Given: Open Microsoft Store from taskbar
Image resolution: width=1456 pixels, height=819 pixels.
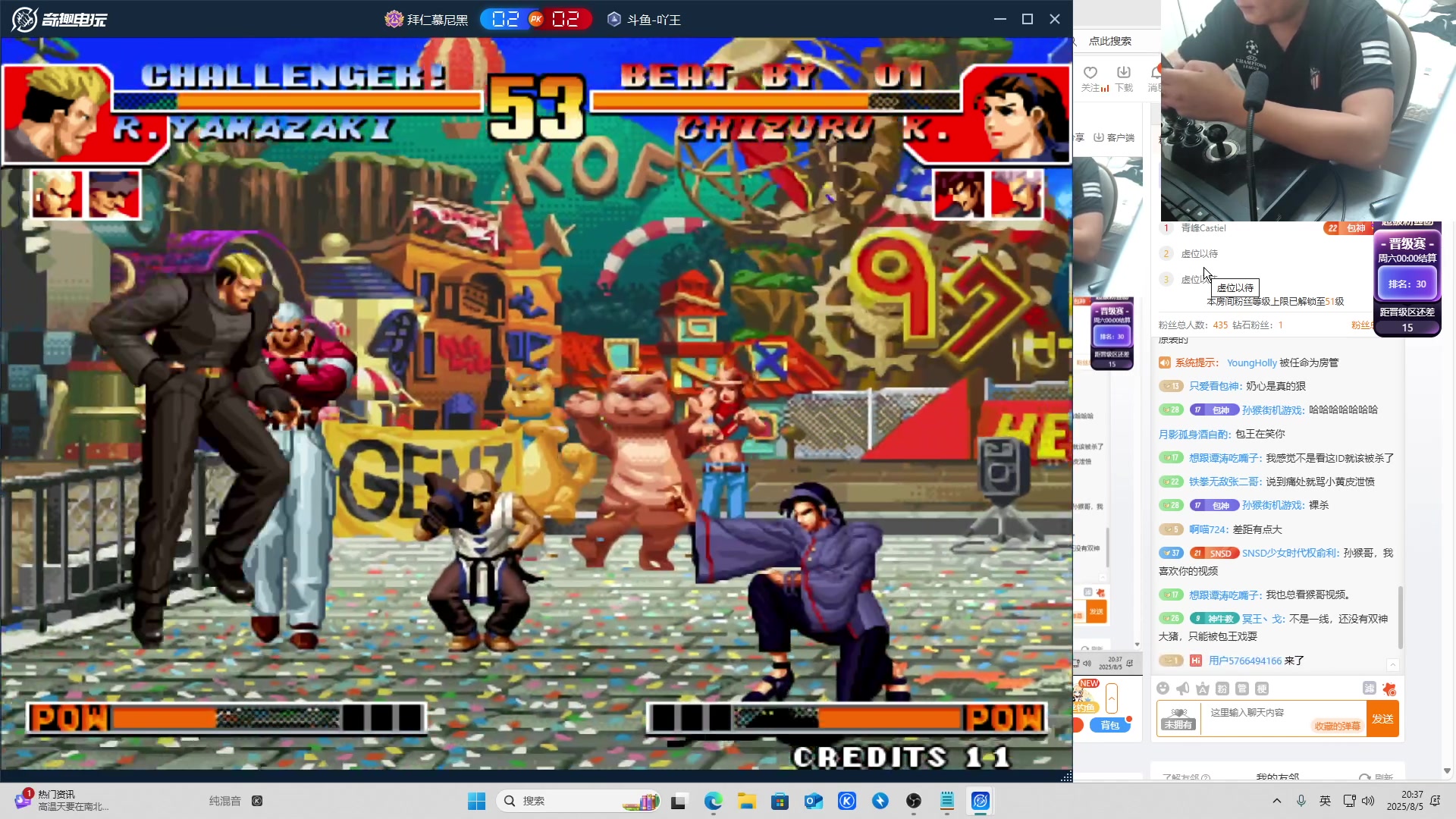Looking at the screenshot, I should (780, 801).
